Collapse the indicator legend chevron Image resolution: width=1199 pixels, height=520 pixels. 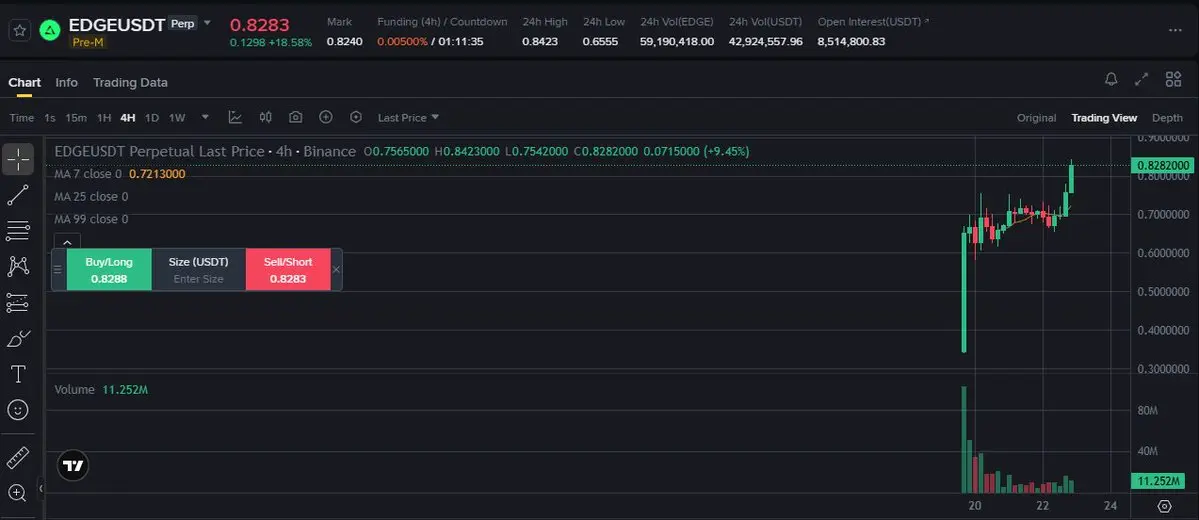point(67,242)
